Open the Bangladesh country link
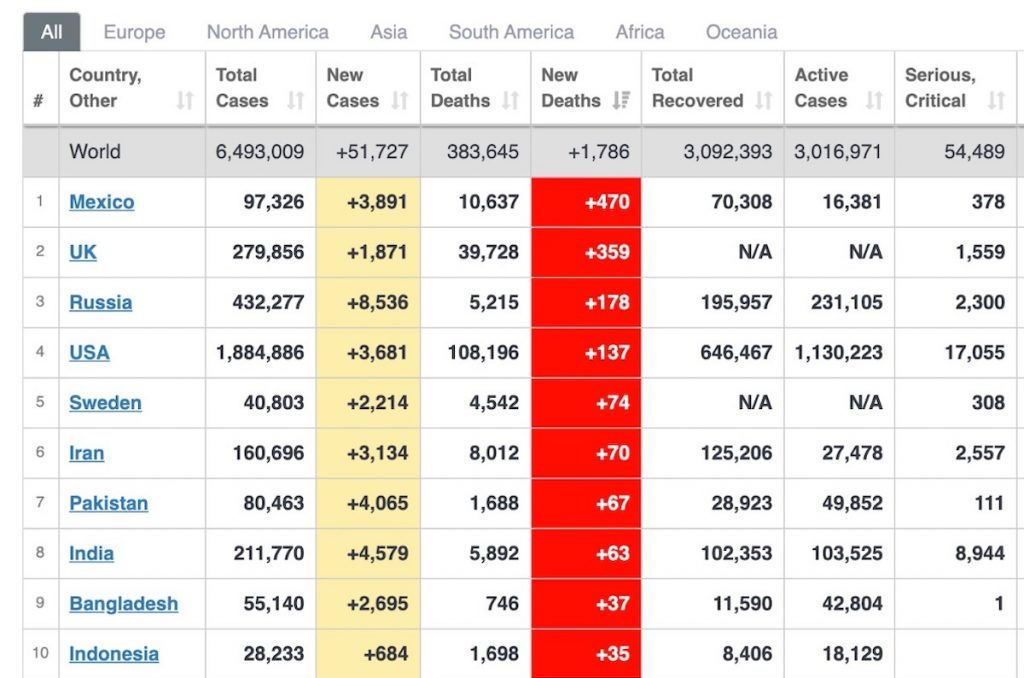Image resolution: width=1024 pixels, height=678 pixels. (x=123, y=604)
